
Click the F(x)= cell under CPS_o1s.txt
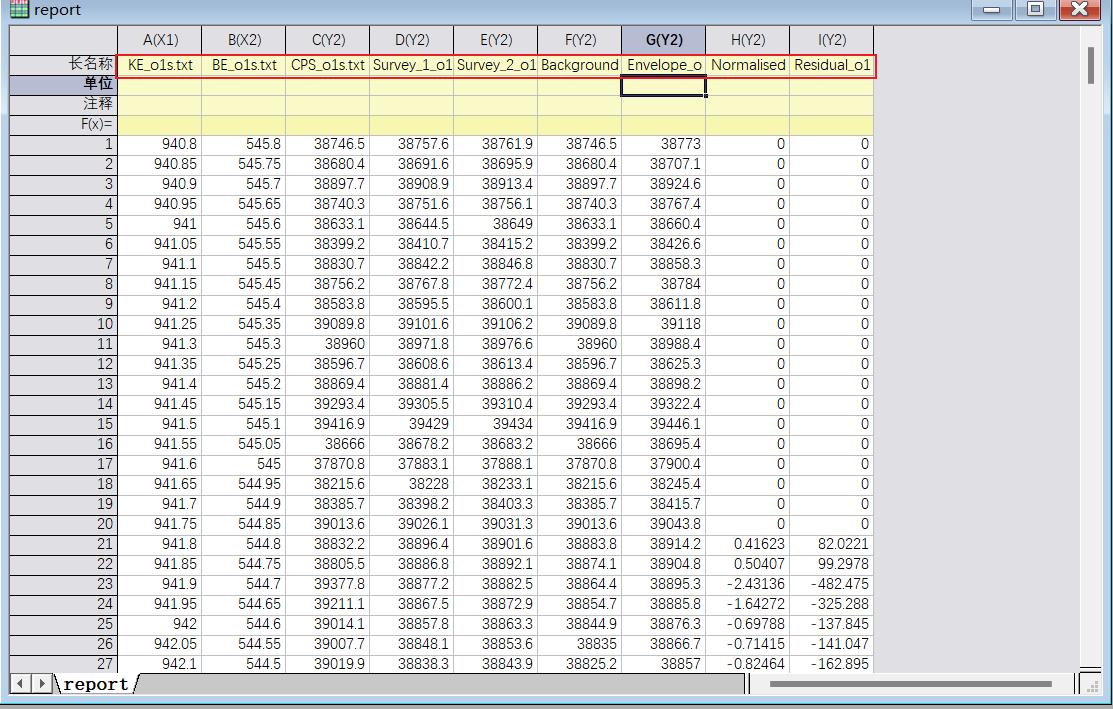327,125
